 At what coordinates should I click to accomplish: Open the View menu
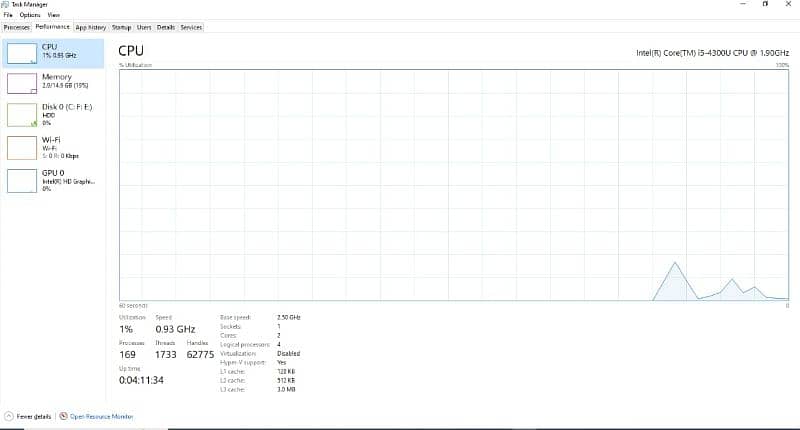click(x=54, y=15)
